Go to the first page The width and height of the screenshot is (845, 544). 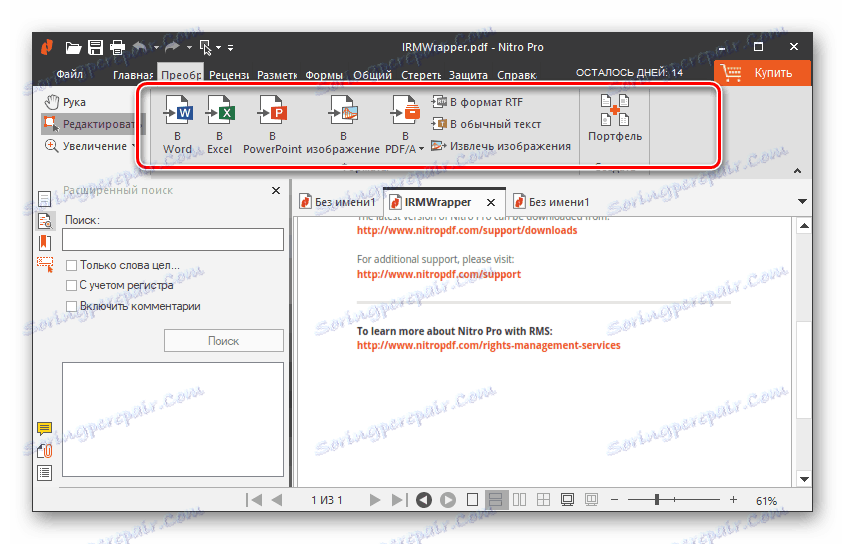pyautogui.click(x=254, y=500)
